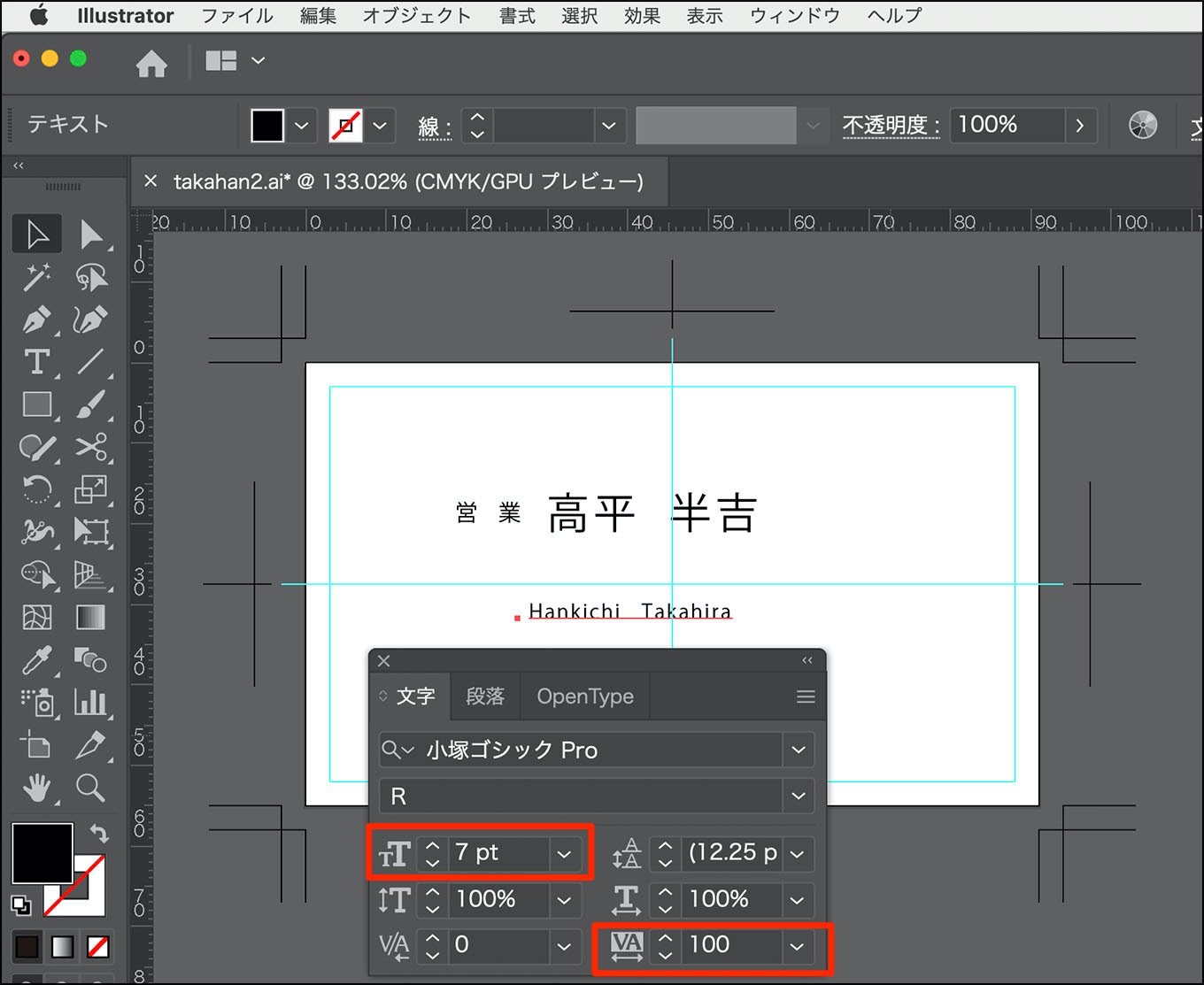Select the Eyedropper tool

(37, 659)
